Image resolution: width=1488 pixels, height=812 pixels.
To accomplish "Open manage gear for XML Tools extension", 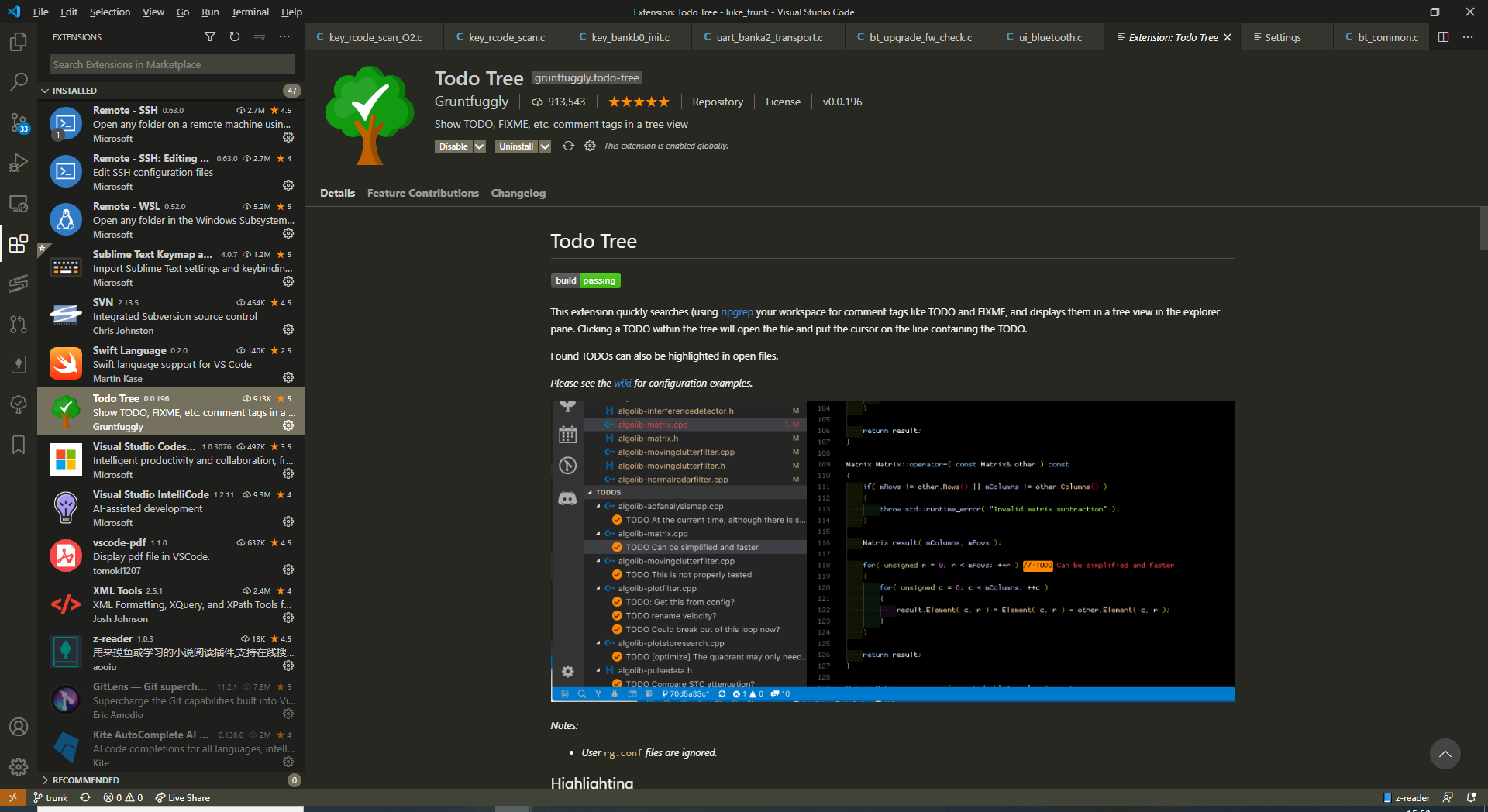I will 288,618.
